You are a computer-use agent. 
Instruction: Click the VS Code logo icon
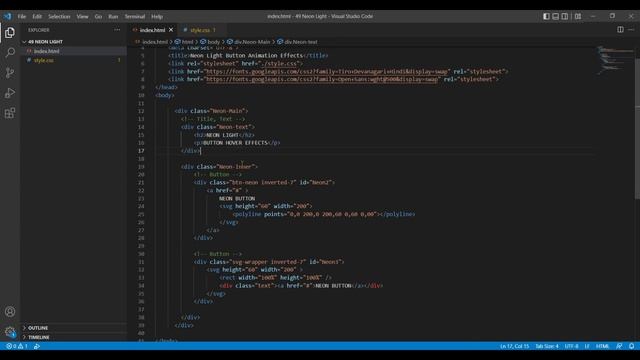[8, 16]
